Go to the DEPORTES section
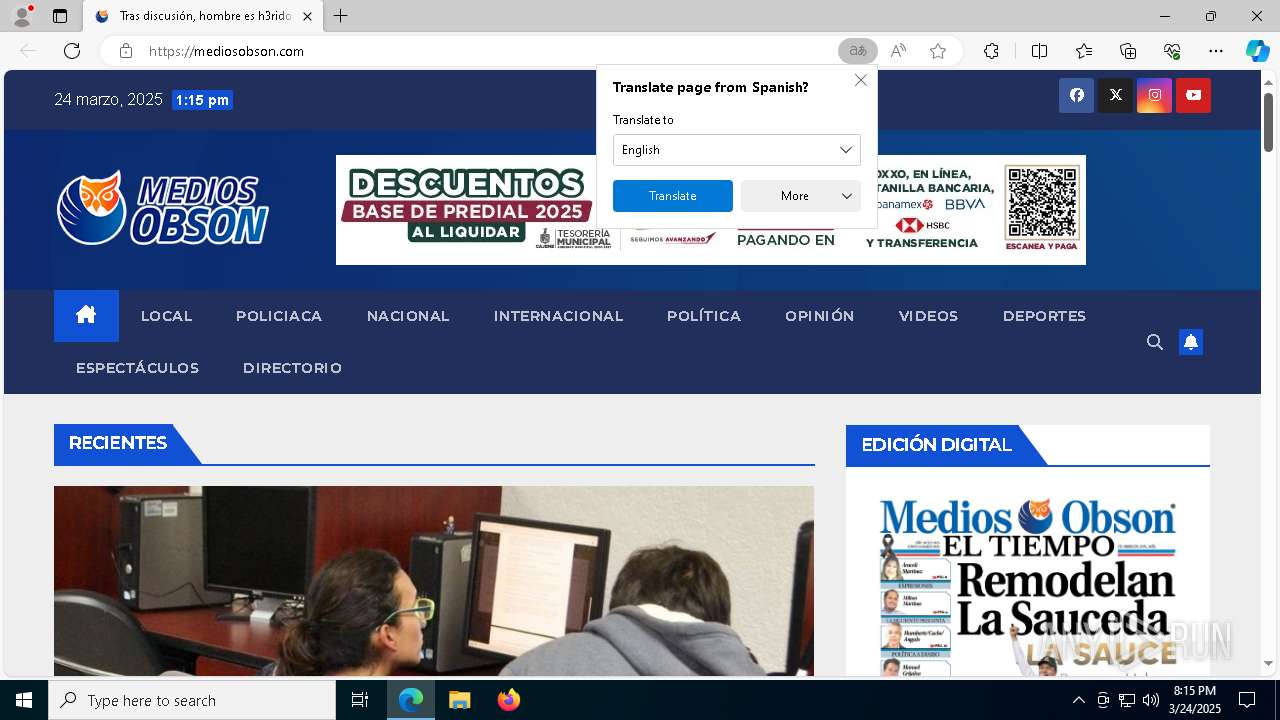Viewport: 1280px width, 720px height. 1044,316
